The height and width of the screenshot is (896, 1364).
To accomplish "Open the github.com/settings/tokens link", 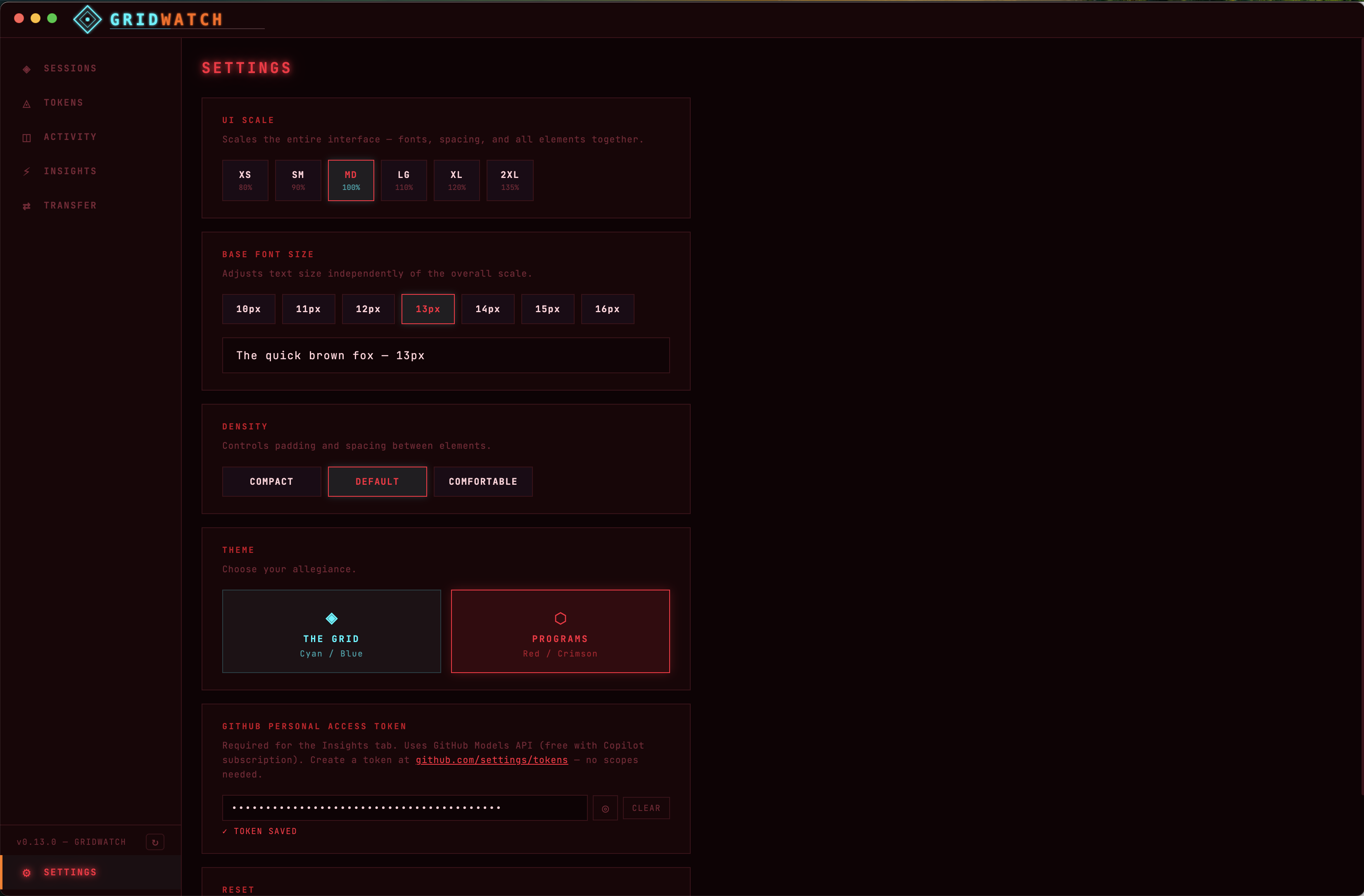I will (x=491, y=760).
